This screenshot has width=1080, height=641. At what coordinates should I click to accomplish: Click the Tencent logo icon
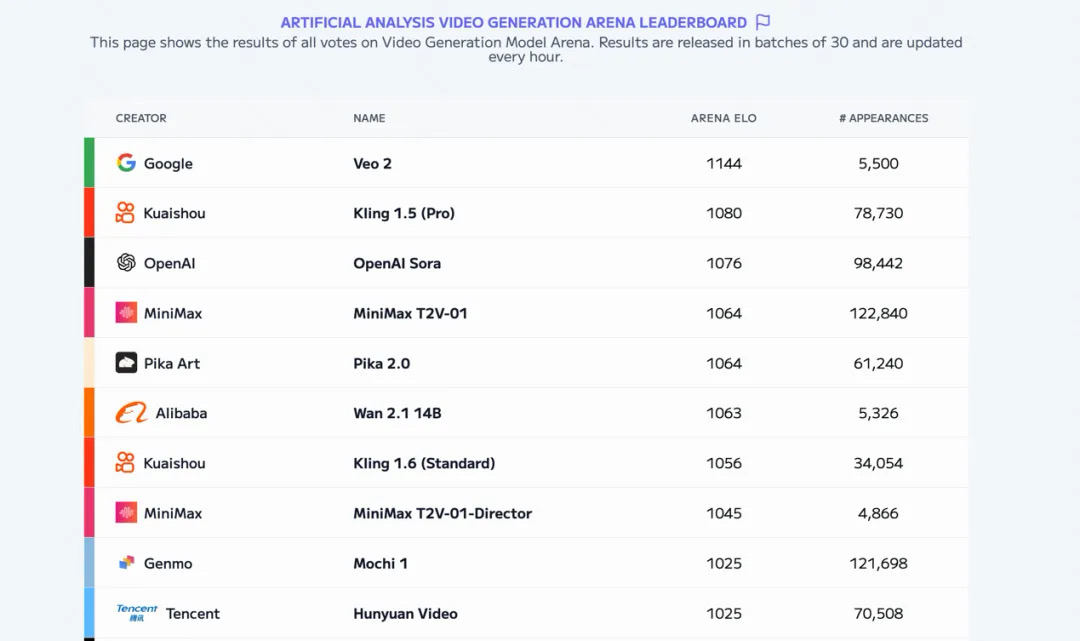point(137,613)
